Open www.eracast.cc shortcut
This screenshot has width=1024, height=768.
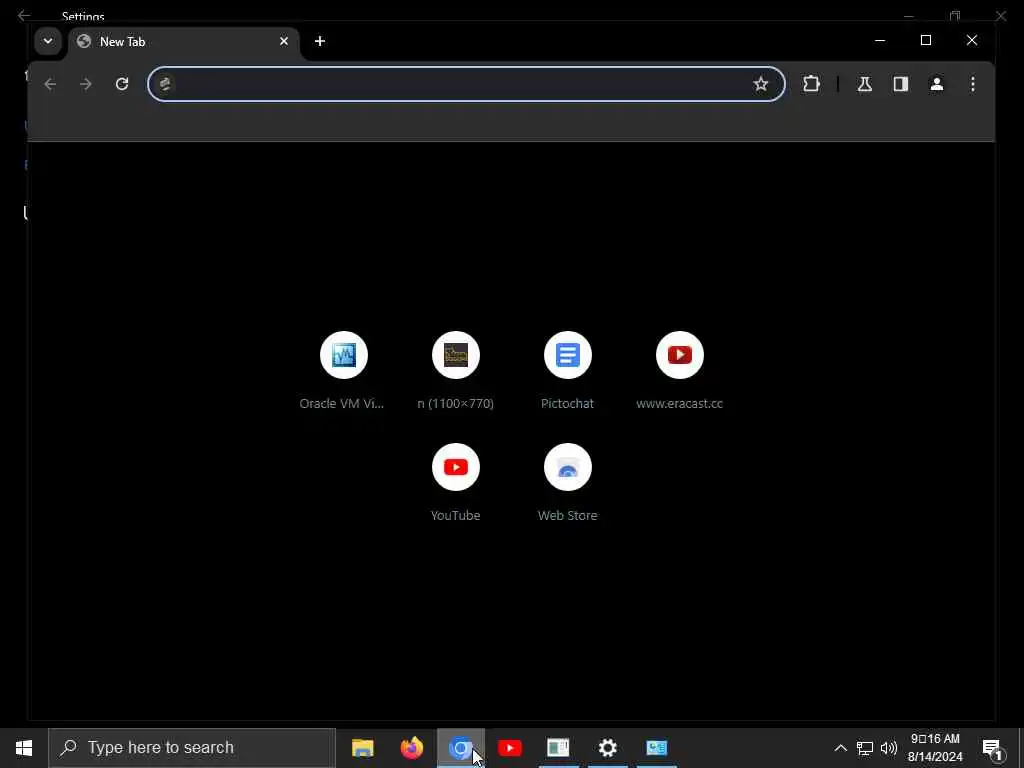pyautogui.click(x=680, y=370)
